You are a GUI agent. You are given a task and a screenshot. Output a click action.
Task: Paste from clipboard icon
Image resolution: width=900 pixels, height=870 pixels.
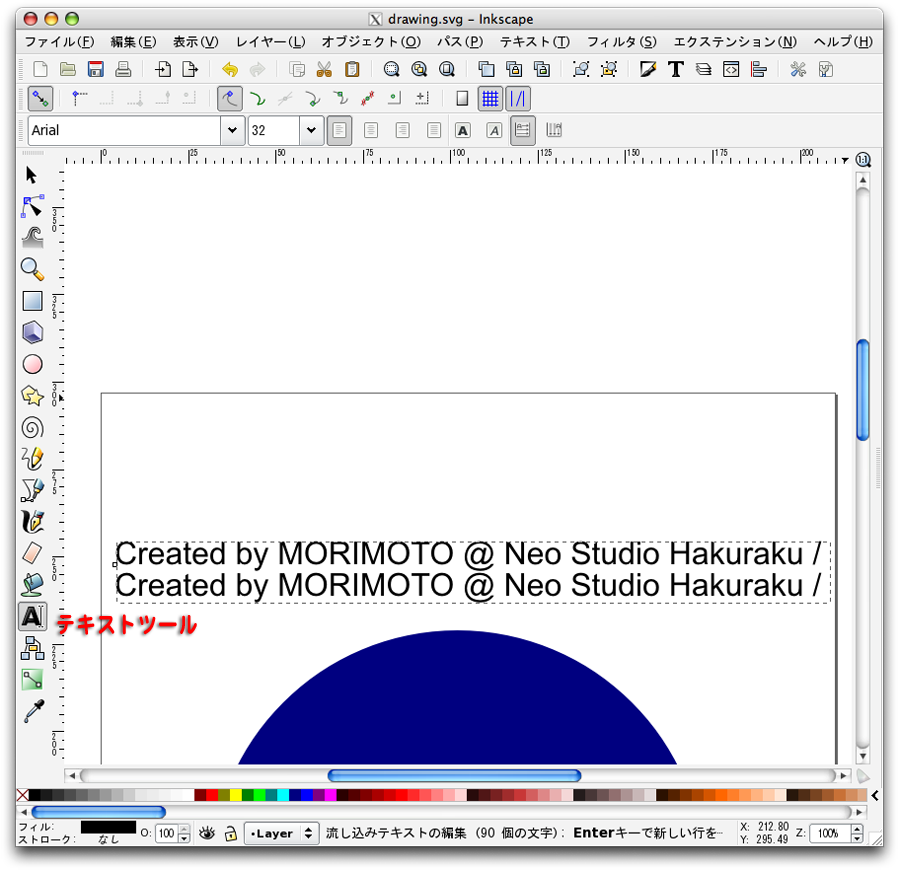[x=352, y=69]
